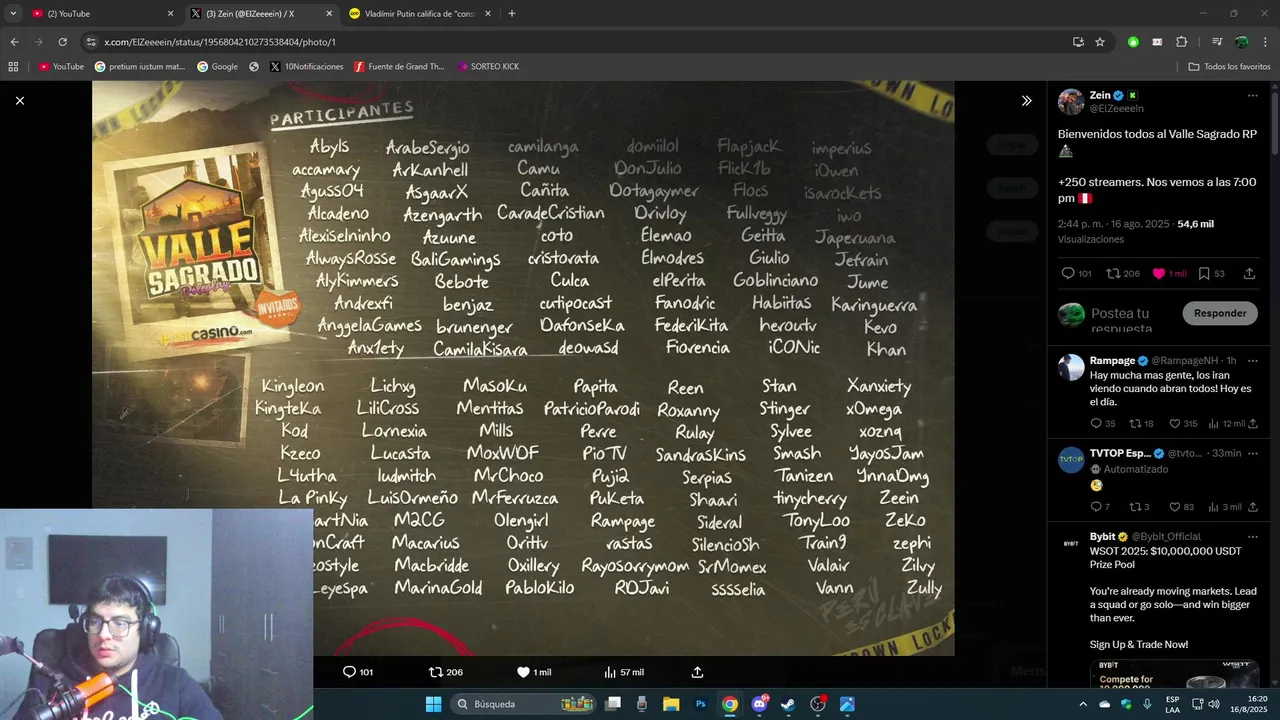1280x720 pixels.
Task: Repost the TVTOP reply showing 3
Action: pos(1135,507)
